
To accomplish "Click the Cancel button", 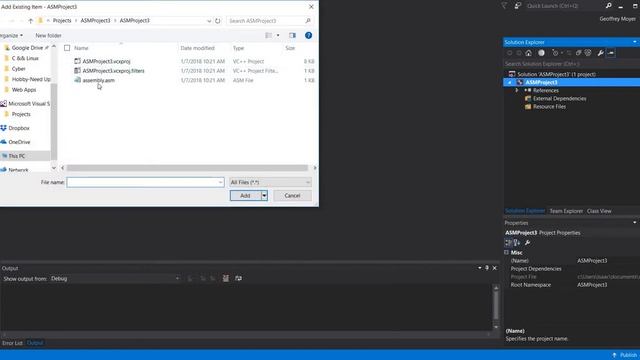I will 292,196.
